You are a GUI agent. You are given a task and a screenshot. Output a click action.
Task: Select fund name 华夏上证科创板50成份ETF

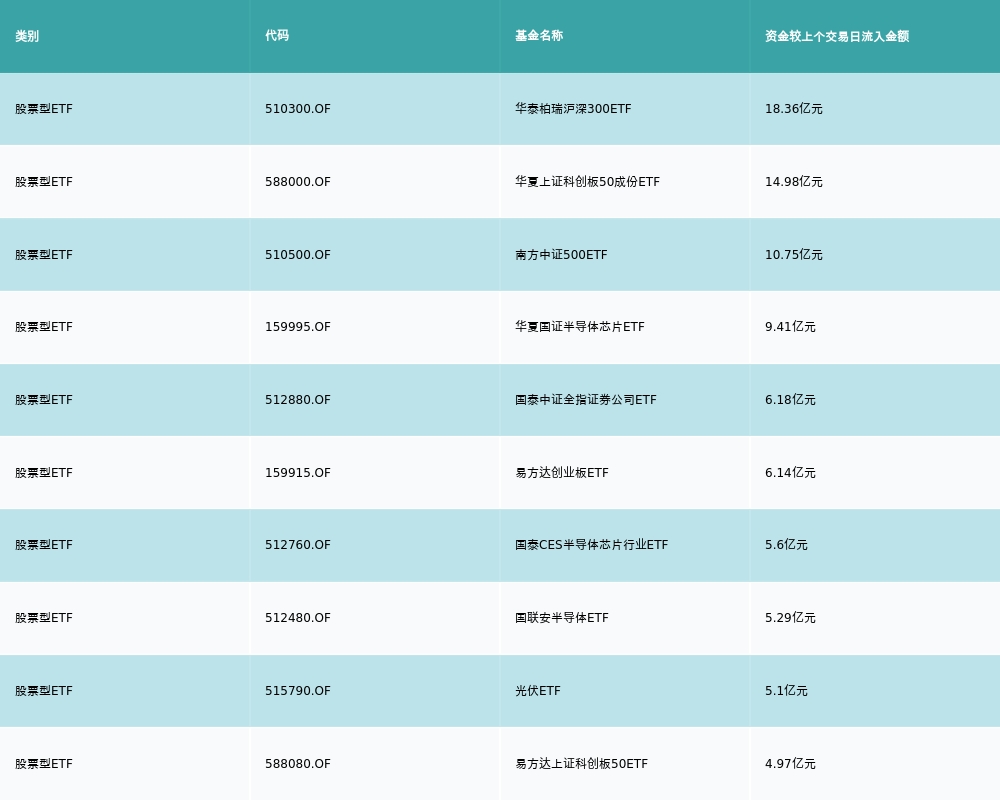point(587,182)
